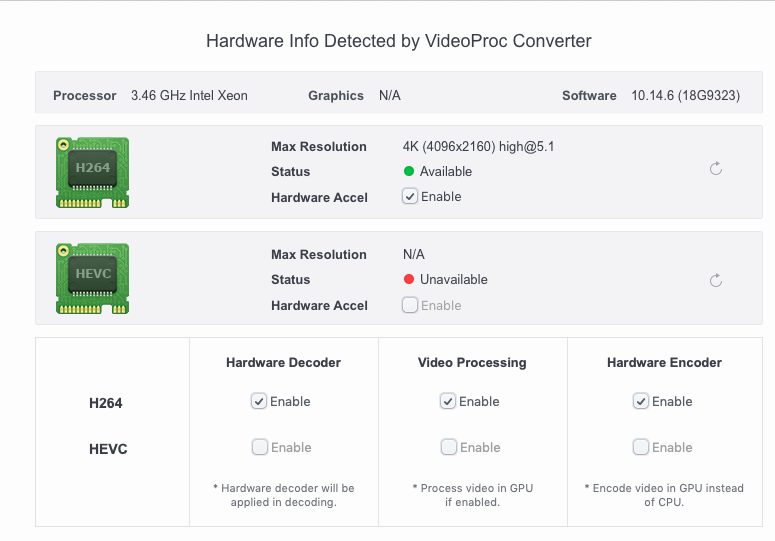The image size is (775, 541).
Task: Click the software version 10.14.6 text
Action: tap(685, 96)
